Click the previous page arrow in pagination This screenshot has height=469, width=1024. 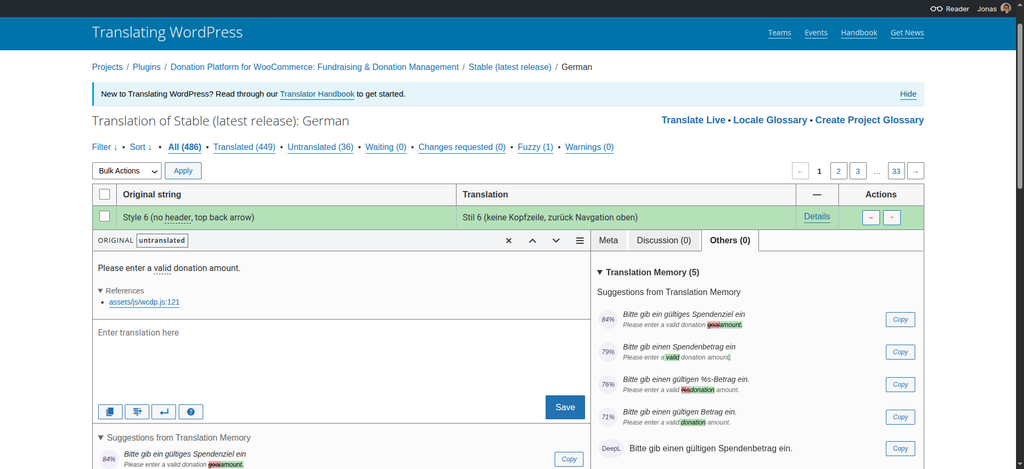coord(800,171)
